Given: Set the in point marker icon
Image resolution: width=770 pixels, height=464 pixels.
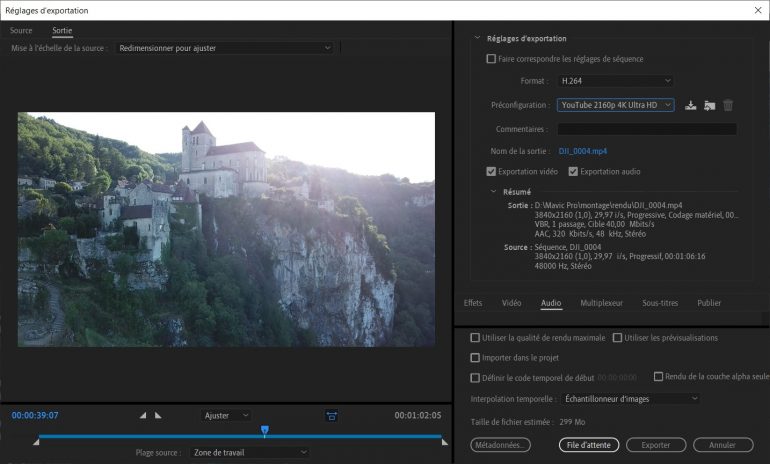Looking at the screenshot, I should point(142,415).
